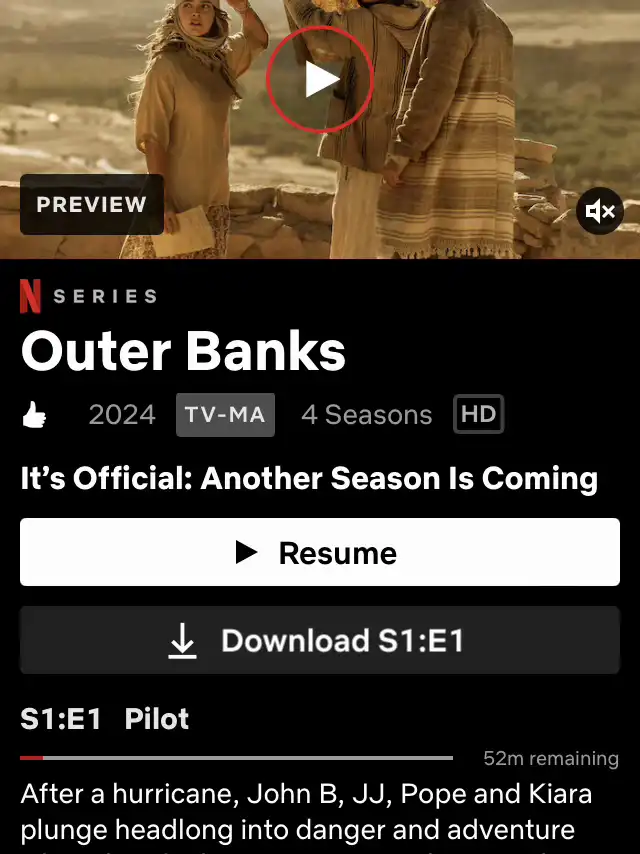Tap the thumbs up rating icon
The width and height of the screenshot is (640, 854).
click(x=34, y=414)
